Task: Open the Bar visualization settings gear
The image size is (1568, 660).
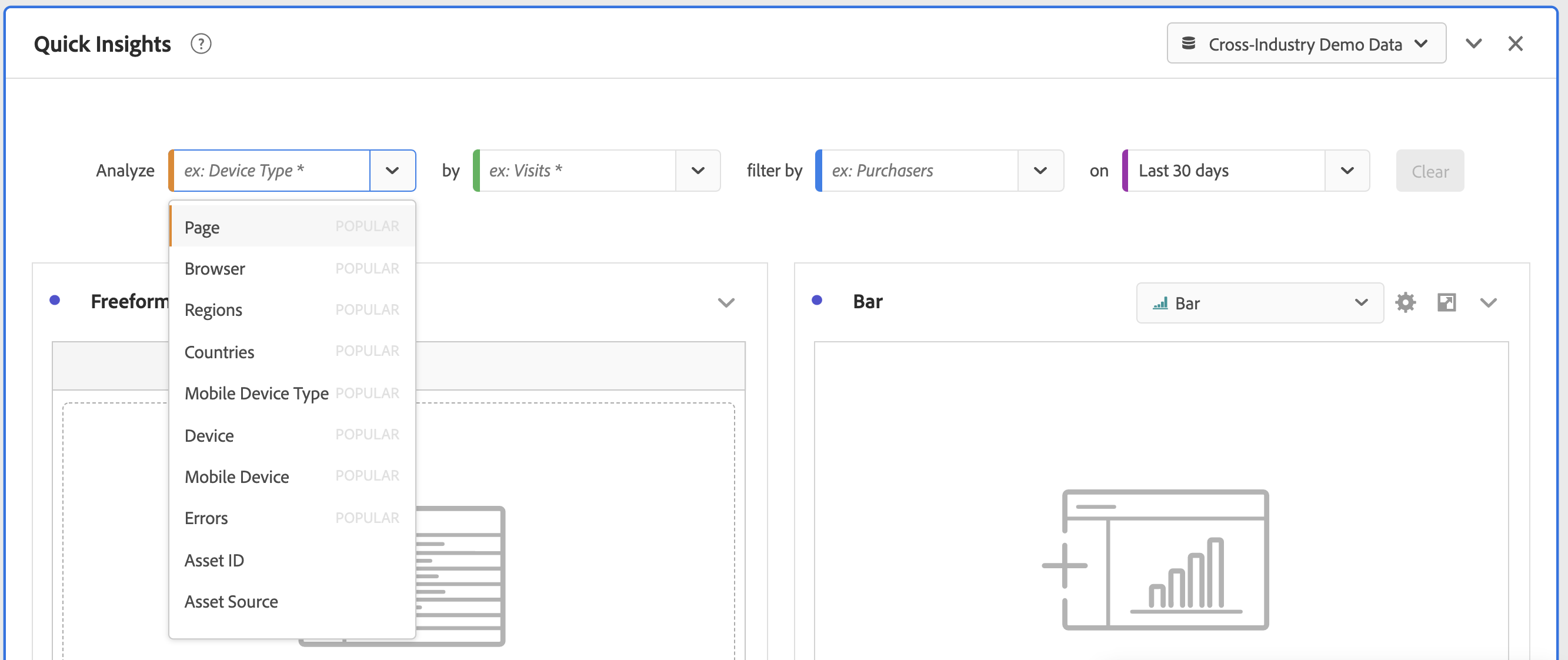Action: 1405,302
